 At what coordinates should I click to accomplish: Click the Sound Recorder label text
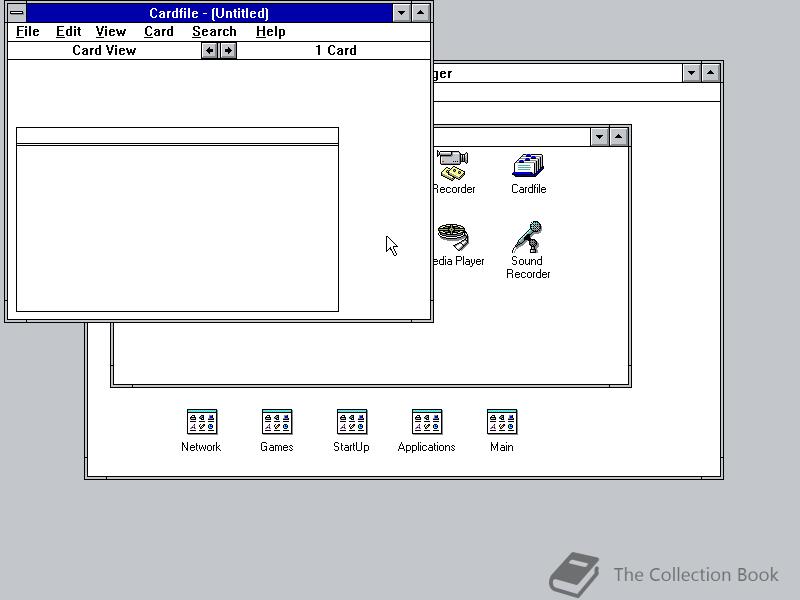[x=528, y=267]
